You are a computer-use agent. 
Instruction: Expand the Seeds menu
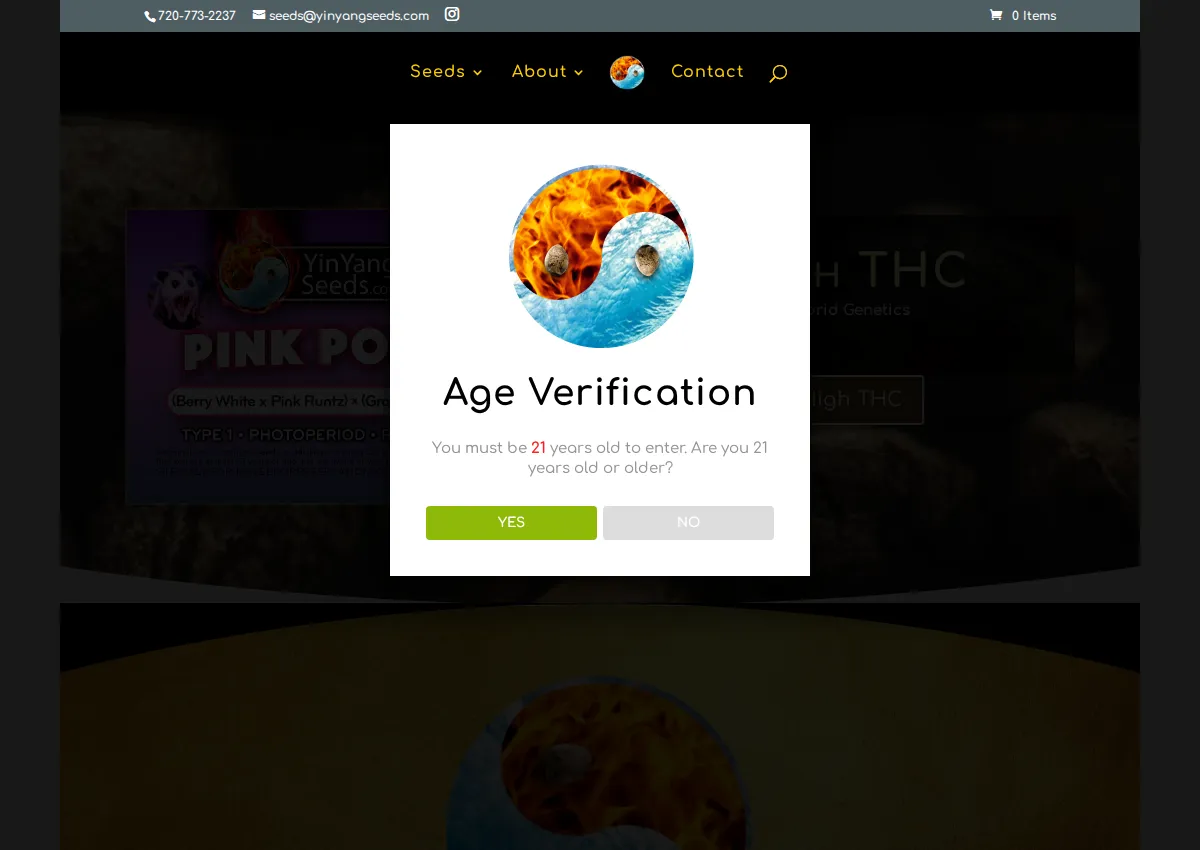pyautogui.click(x=446, y=72)
